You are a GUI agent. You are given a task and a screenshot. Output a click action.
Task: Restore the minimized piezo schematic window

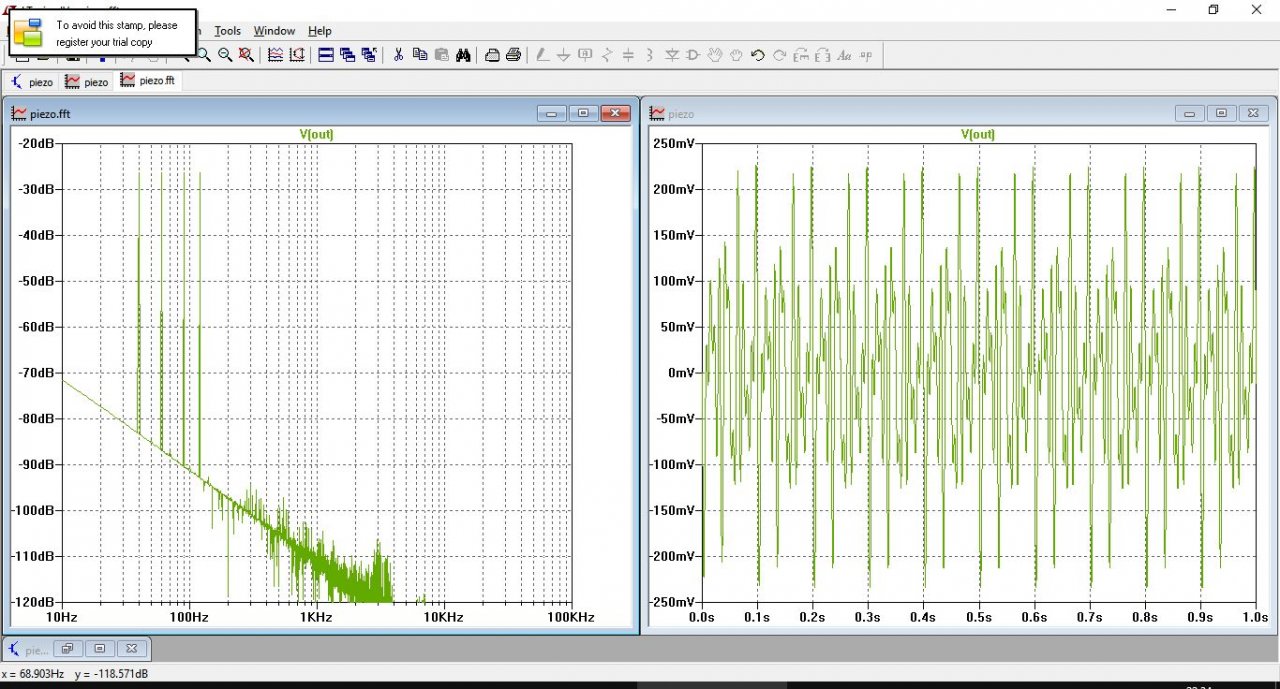click(68, 648)
